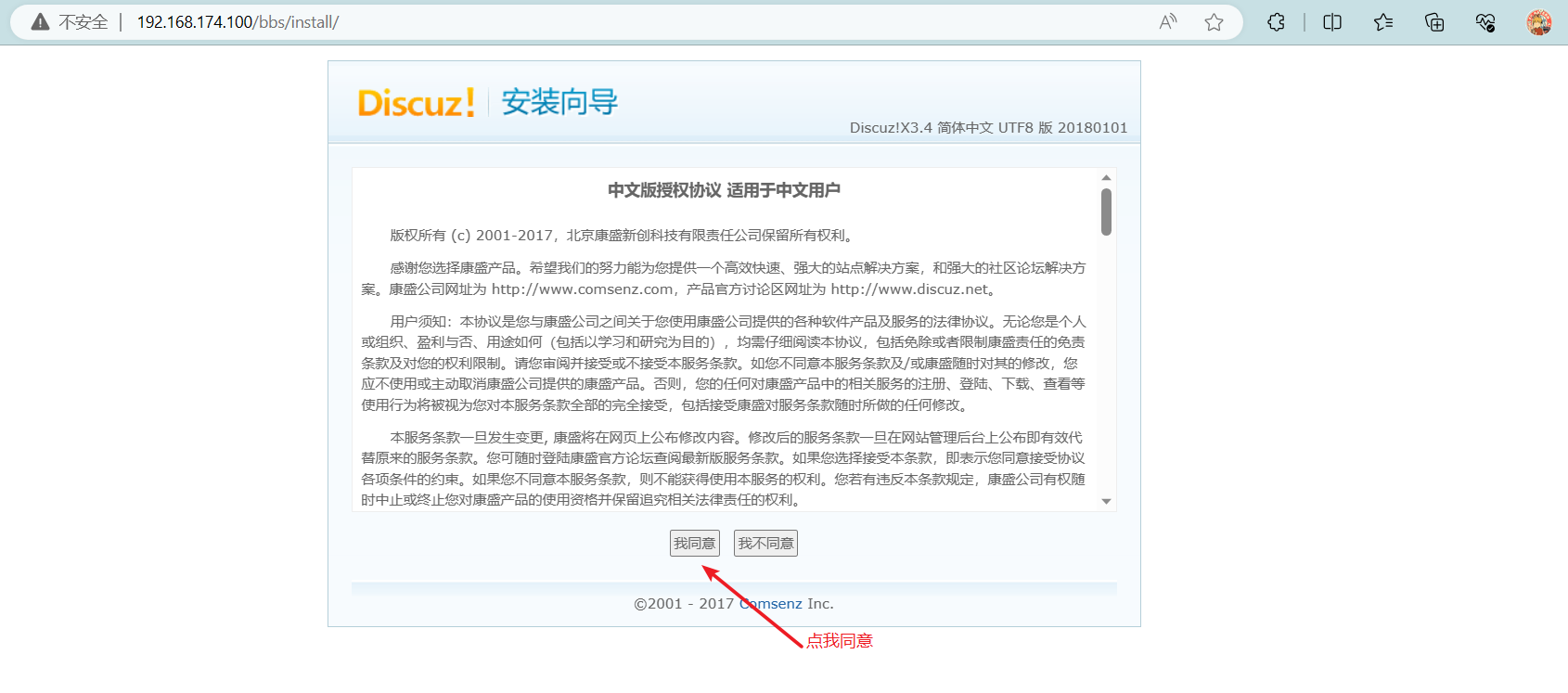
Task: Click the Discuz! logo
Action: [417, 102]
